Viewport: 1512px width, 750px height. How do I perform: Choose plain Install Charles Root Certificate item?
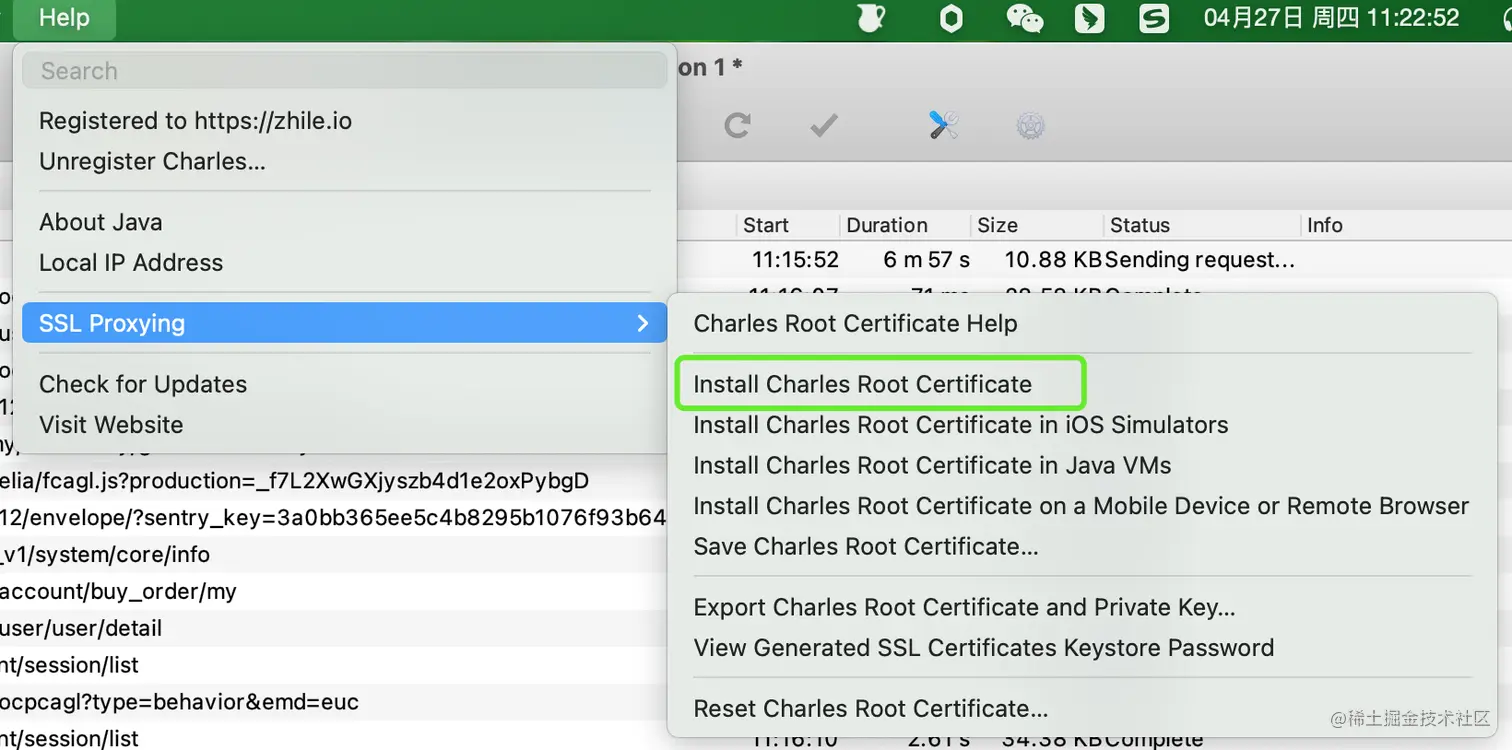[1081, 384]
